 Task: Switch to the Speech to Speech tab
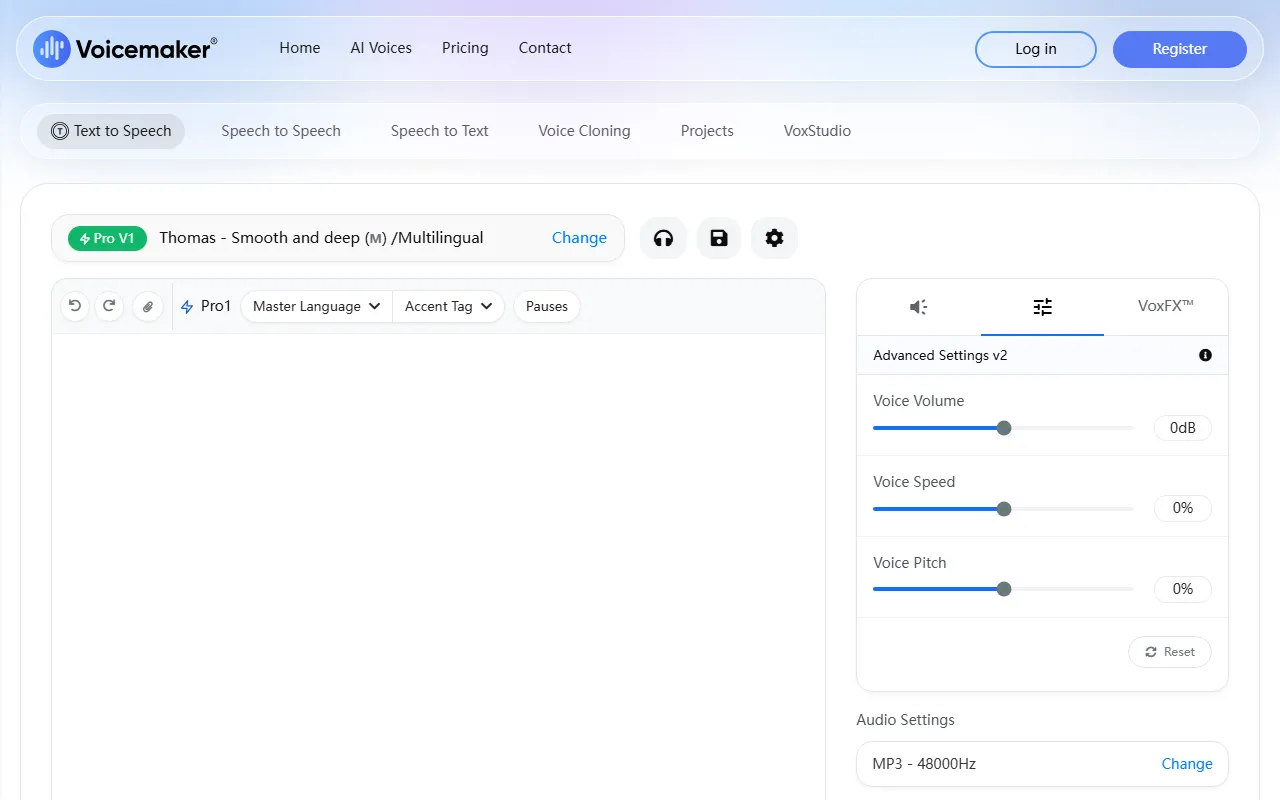pyautogui.click(x=281, y=130)
